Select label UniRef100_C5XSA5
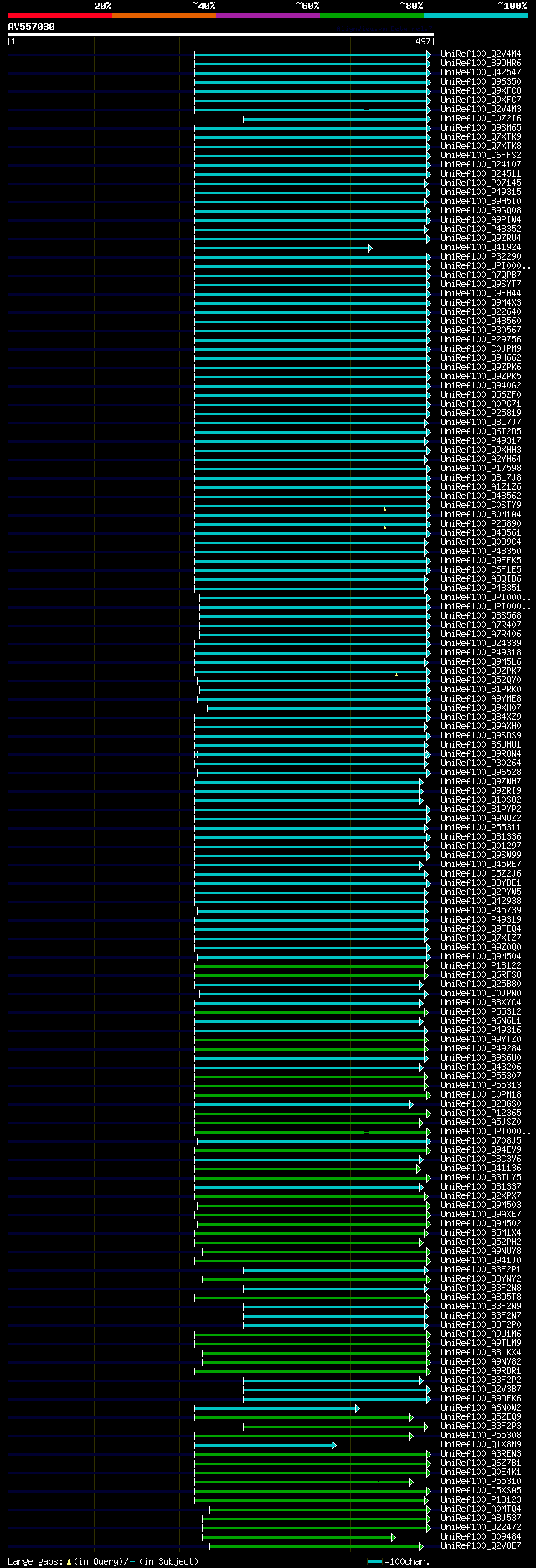The height and width of the screenshot is (1568, 536). pos(481,1490)
